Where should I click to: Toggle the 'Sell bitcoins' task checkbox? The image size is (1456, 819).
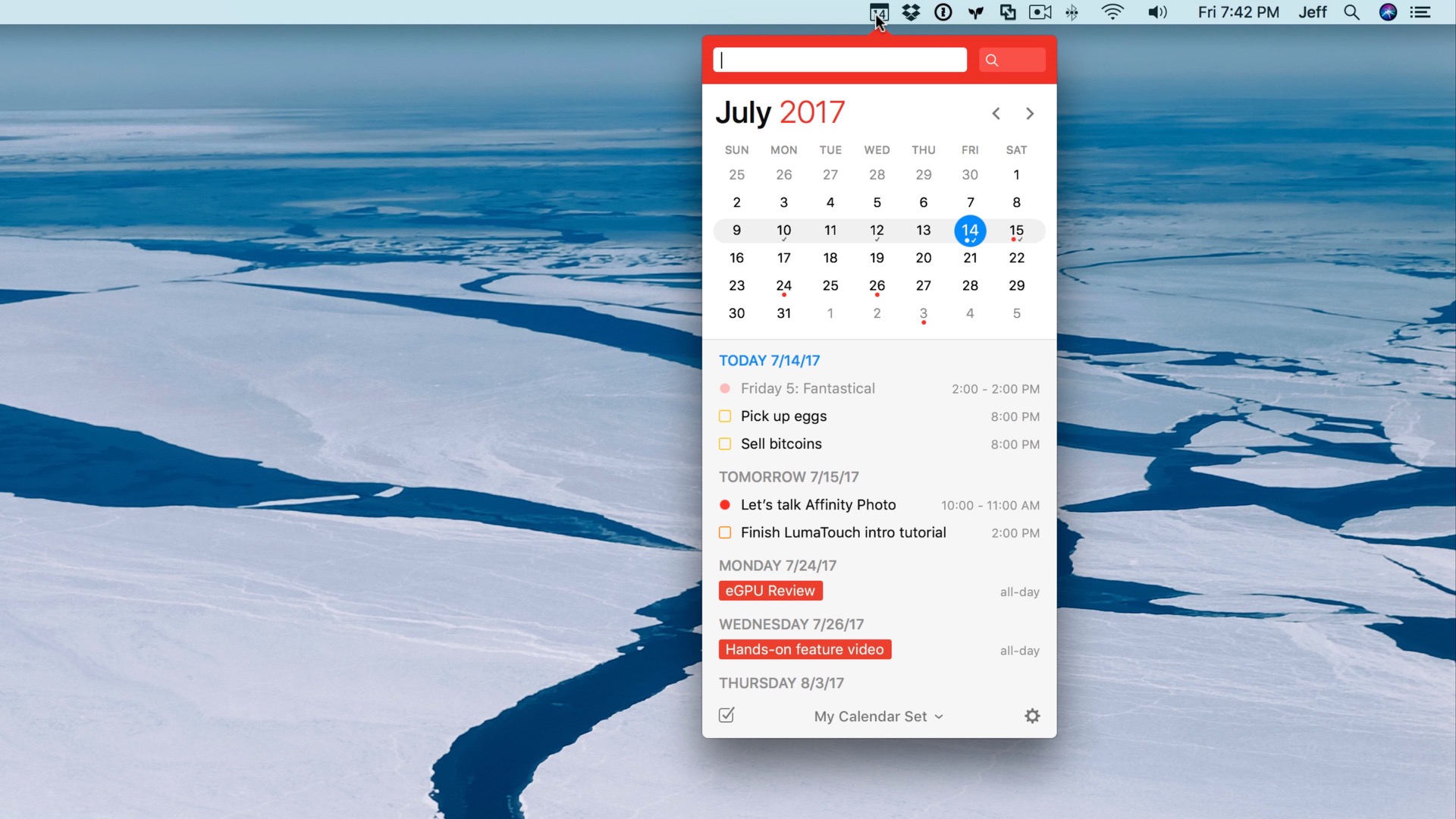tap(726, 443)
